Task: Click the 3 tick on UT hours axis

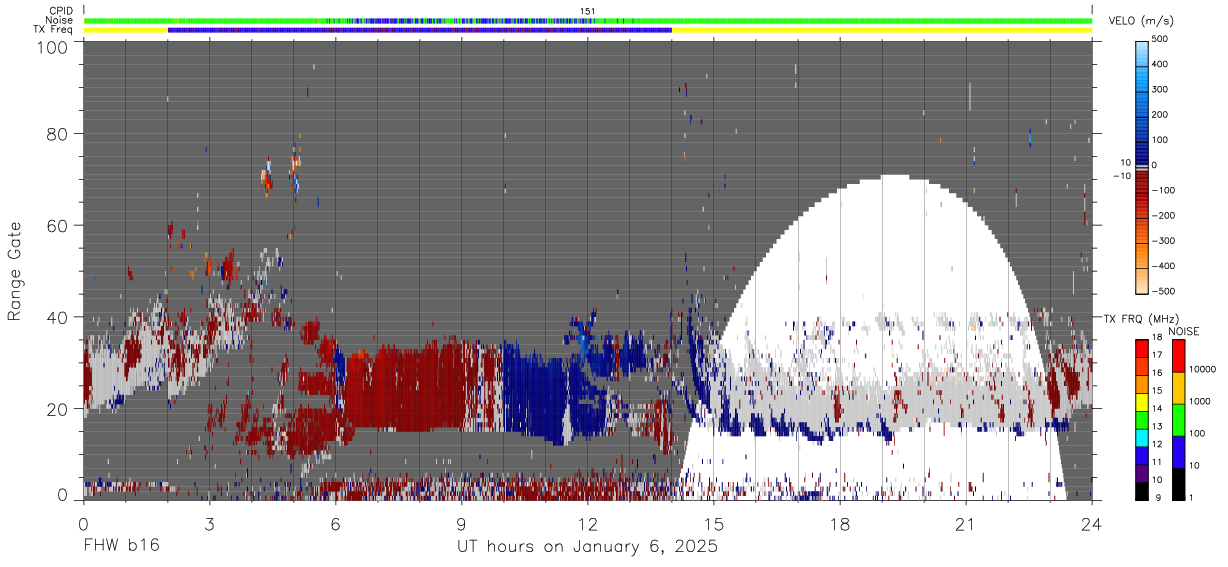Action: pos(209,524)
